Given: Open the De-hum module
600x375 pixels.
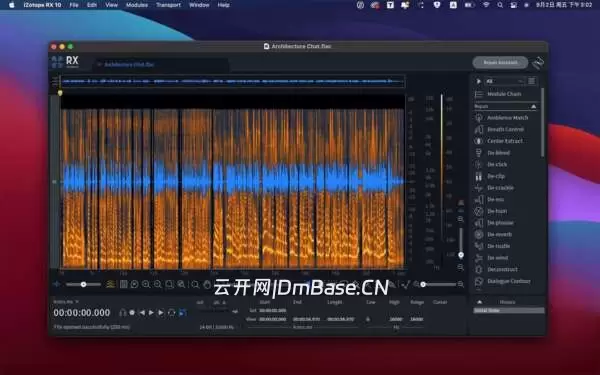Looking at the screenshot, I should [x=497, y=211].
